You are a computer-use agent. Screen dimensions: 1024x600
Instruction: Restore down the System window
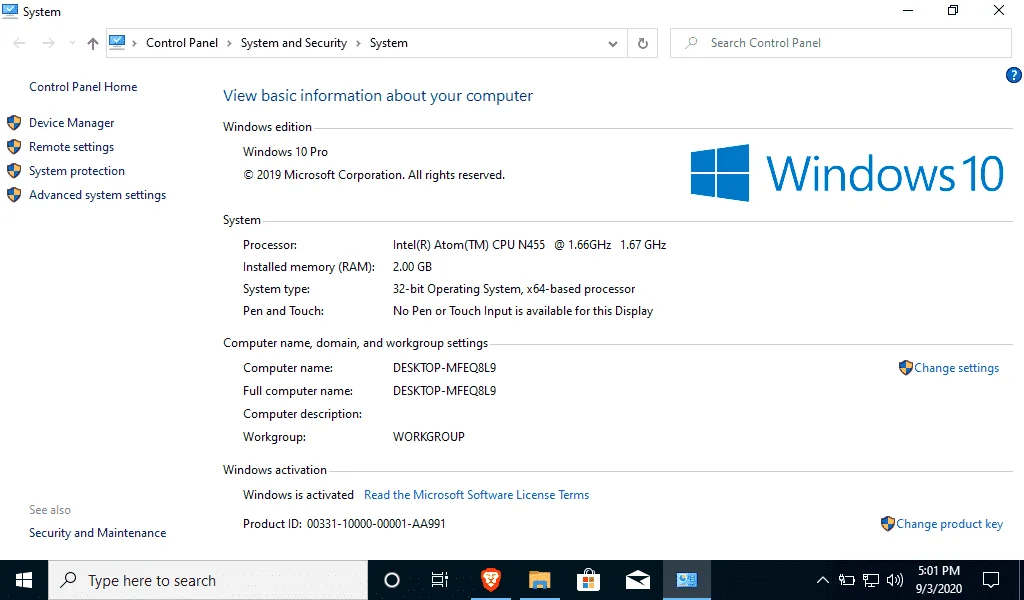pyautogui.click(x=953, y=10)
